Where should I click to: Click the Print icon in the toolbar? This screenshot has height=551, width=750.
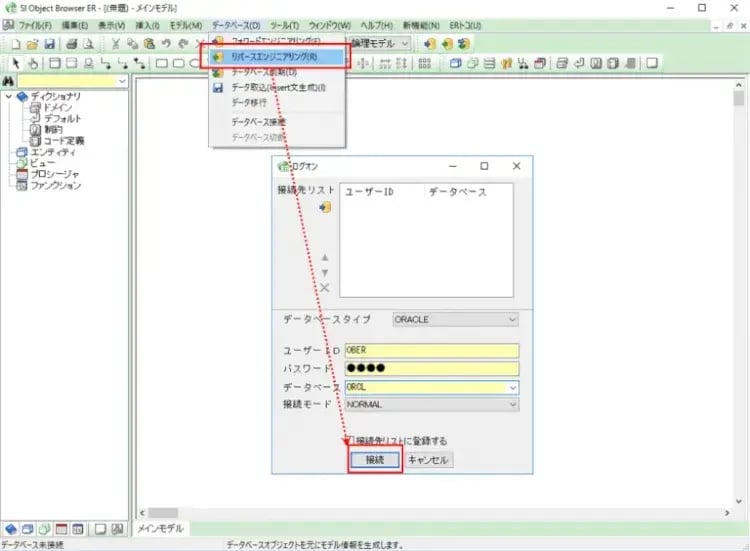tap(72, 44)
